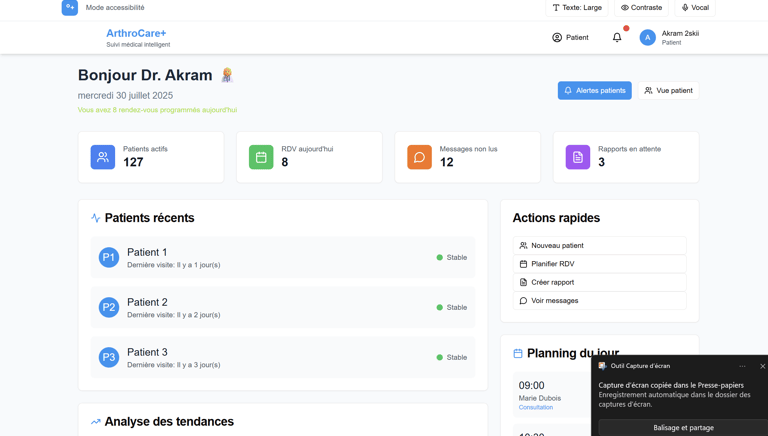This screenshot has height=436, width=768.
Task: Switch role using the Patient button
Action: [570, 37]
